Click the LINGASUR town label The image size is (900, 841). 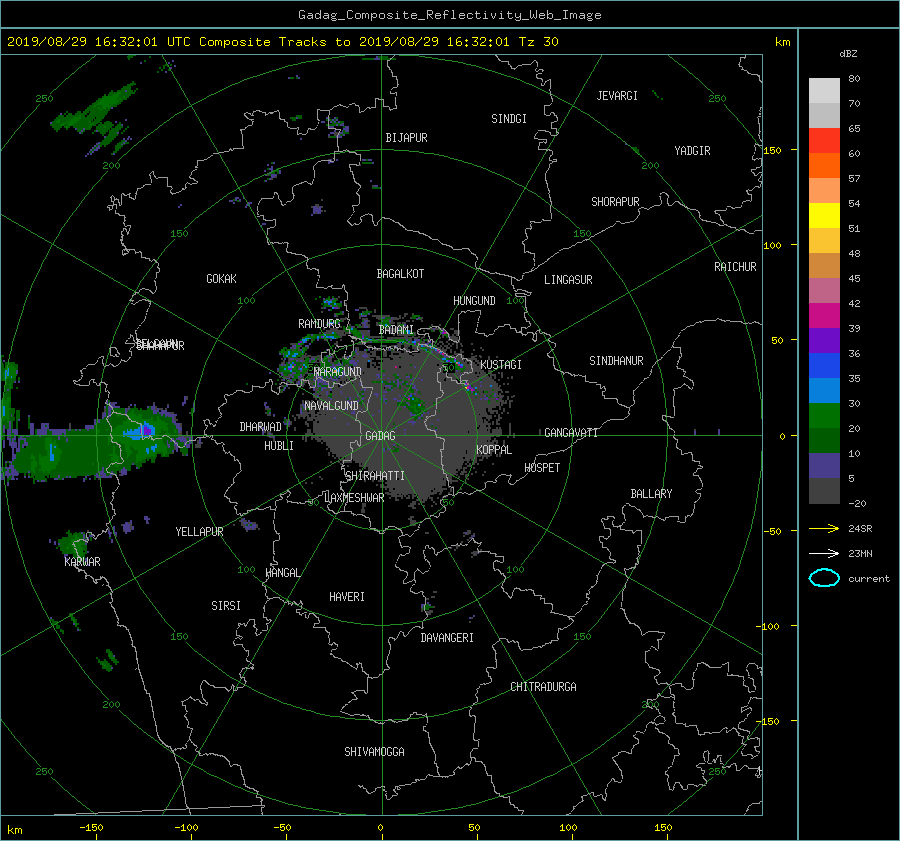coord(568,280)
